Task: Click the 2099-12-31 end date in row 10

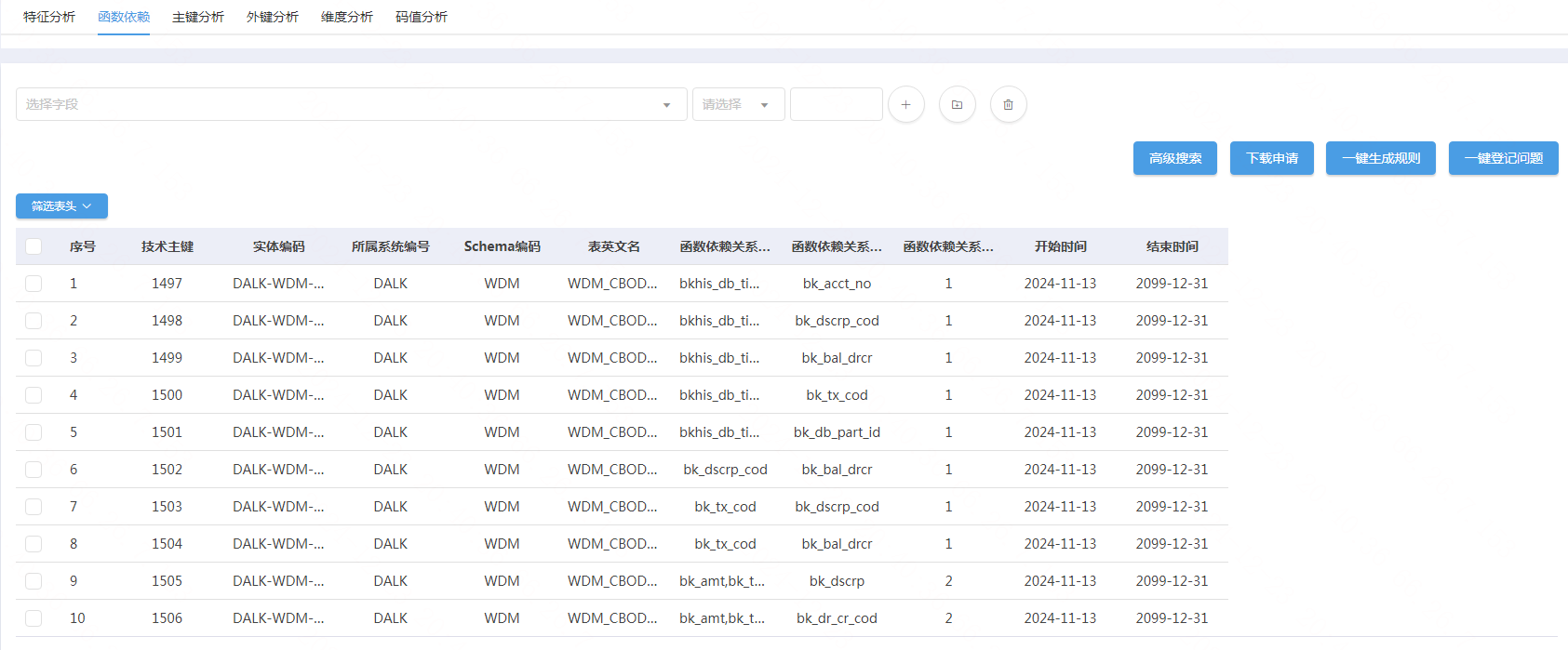Action: [x=1173, y=618]
